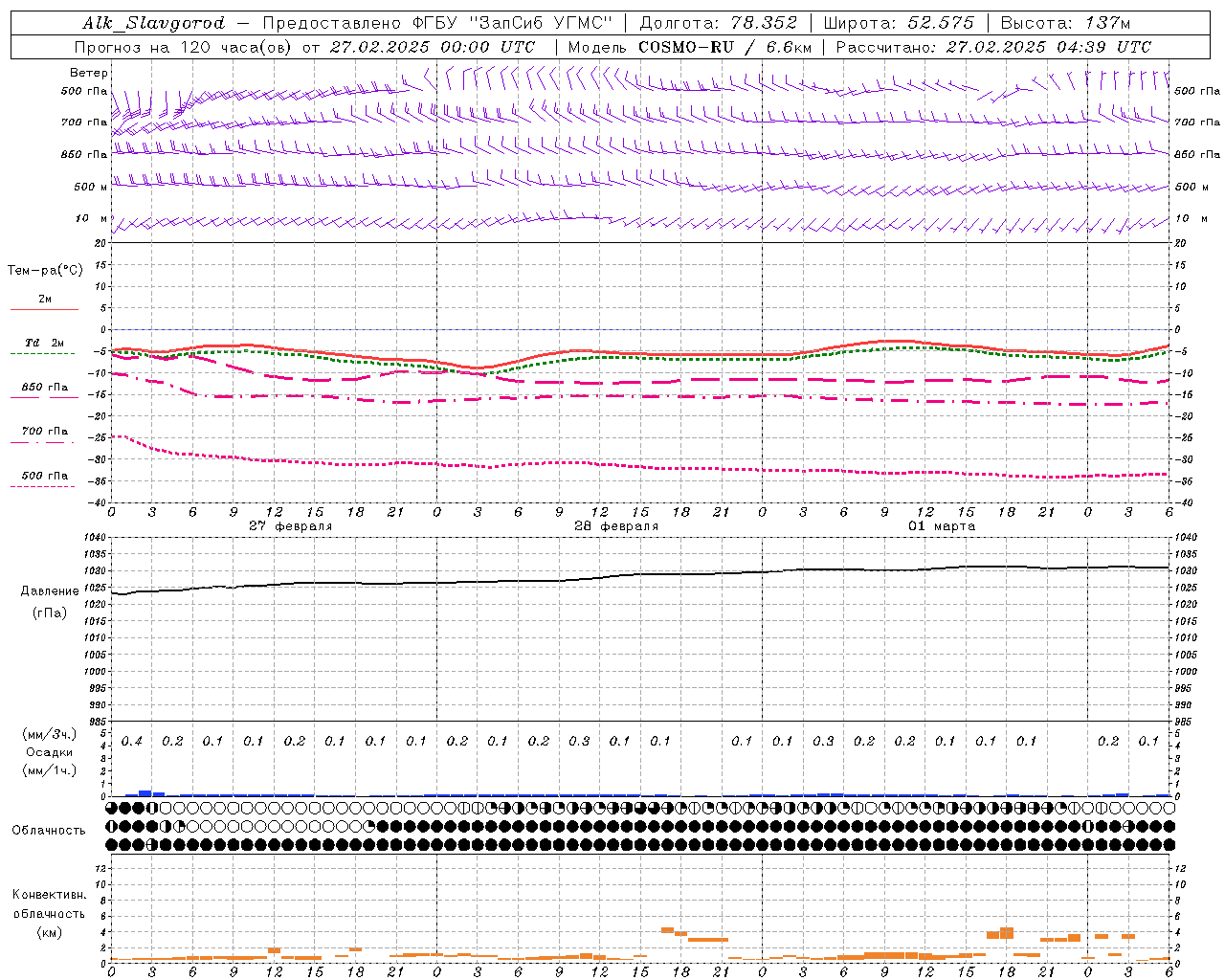Click the station name Alk_Slavgorod in header
Viewport: 1225px width, 980px height.
(154, 23)
